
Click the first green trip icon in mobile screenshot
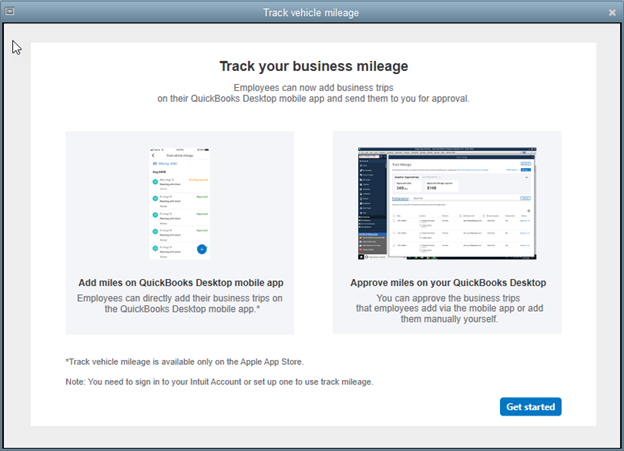coord(155,182)
